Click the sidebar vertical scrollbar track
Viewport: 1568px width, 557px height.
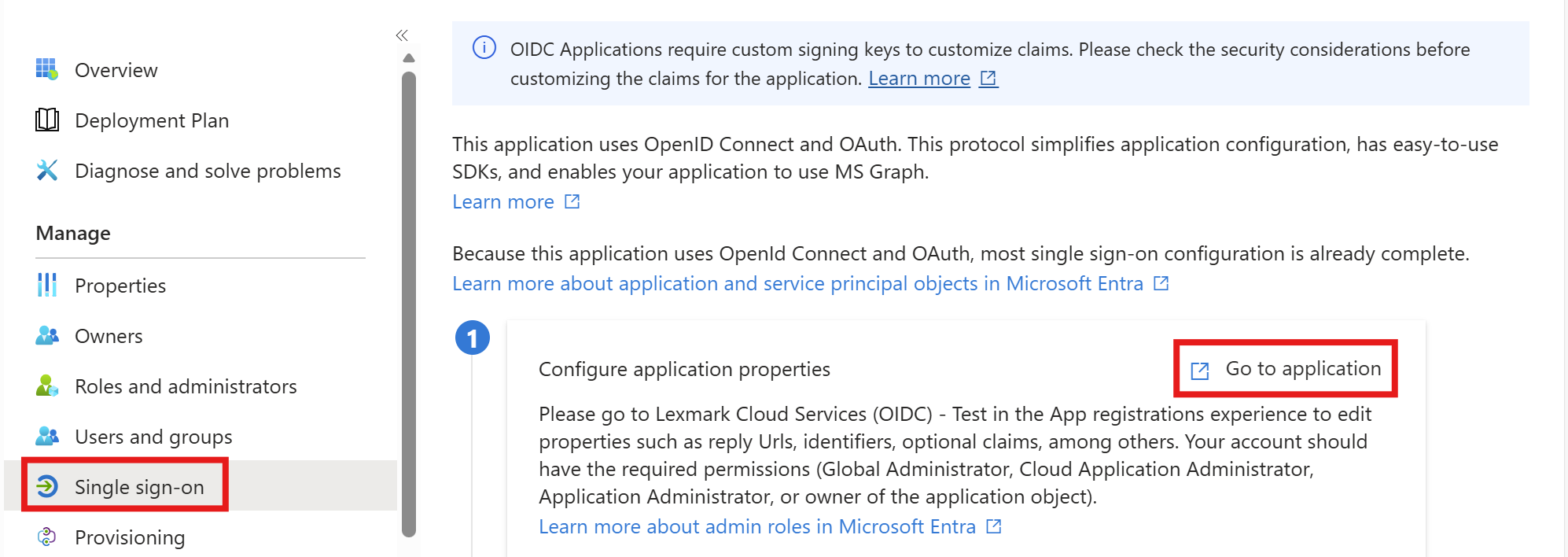[x=408, y=299]
